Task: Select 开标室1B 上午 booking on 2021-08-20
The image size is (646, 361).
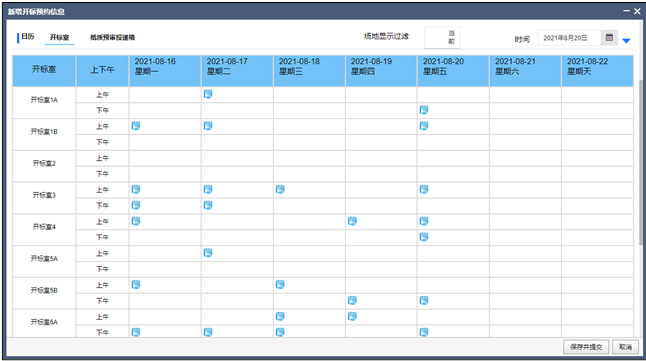Action: click(x=424, y=126)
